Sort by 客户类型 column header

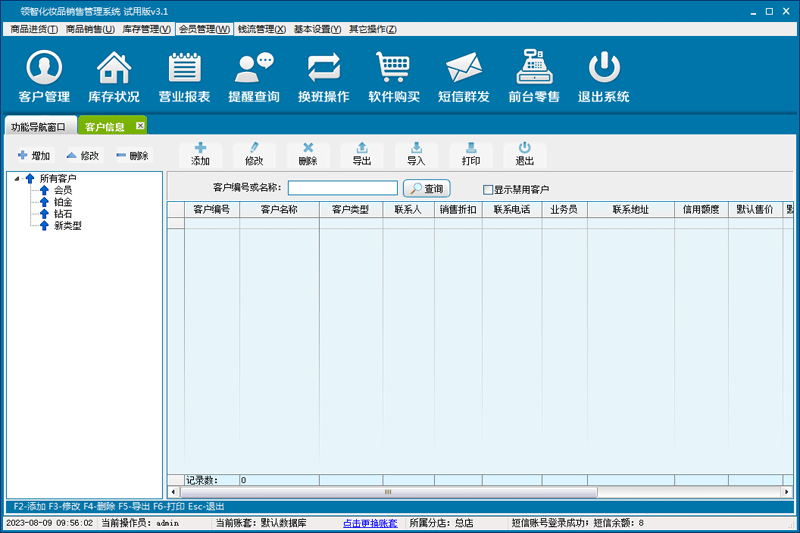tap(351, 210)
